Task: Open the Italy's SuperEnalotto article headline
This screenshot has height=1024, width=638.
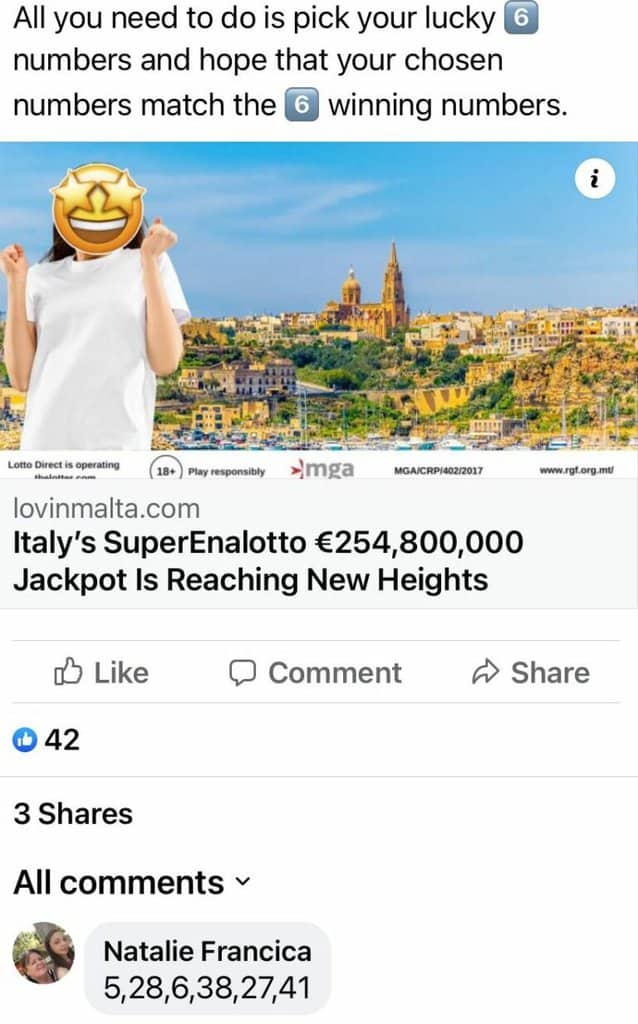Action: (x=268, y=561)
